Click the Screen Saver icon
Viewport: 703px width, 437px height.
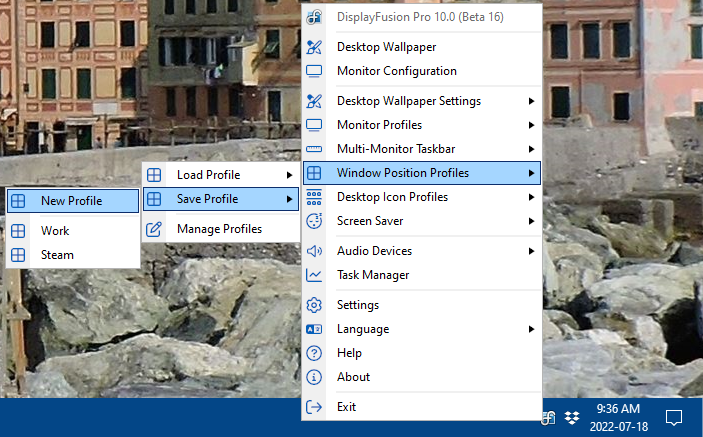314,221
